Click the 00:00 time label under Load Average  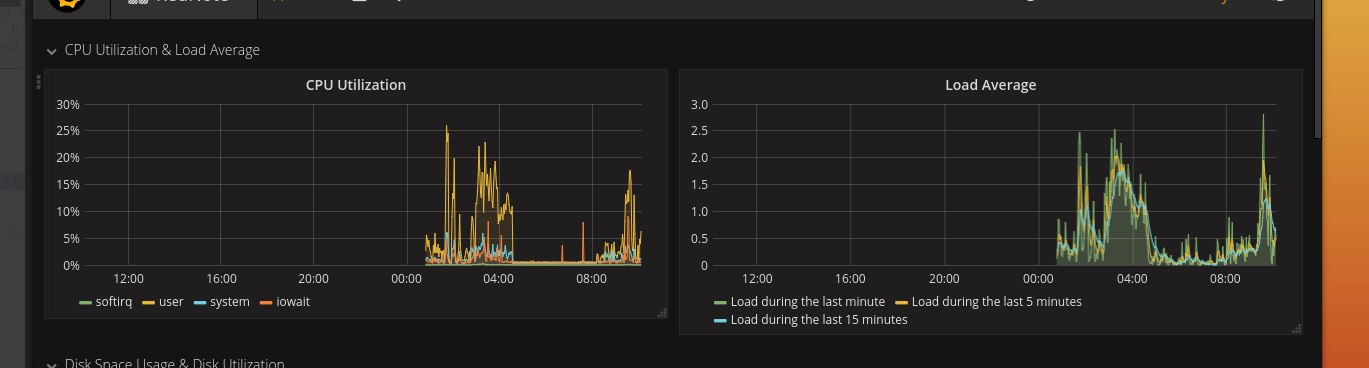coord(1039,279)
